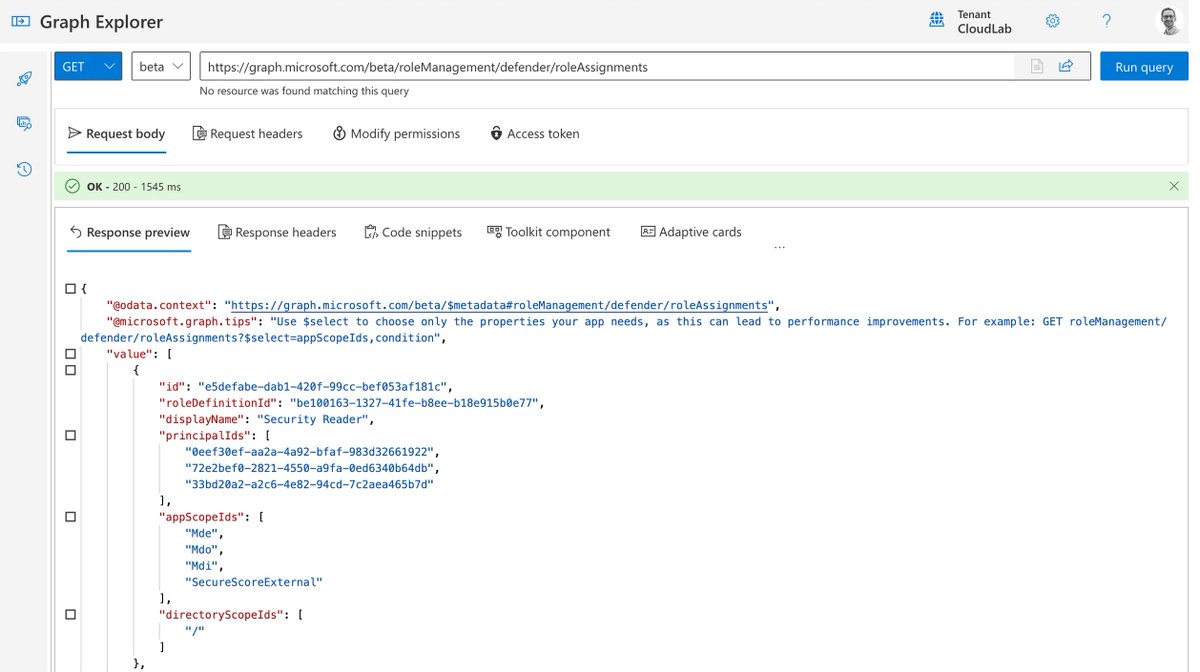
Task: Click the CloudLab tenant name
Action: click(x=984, y=29)
